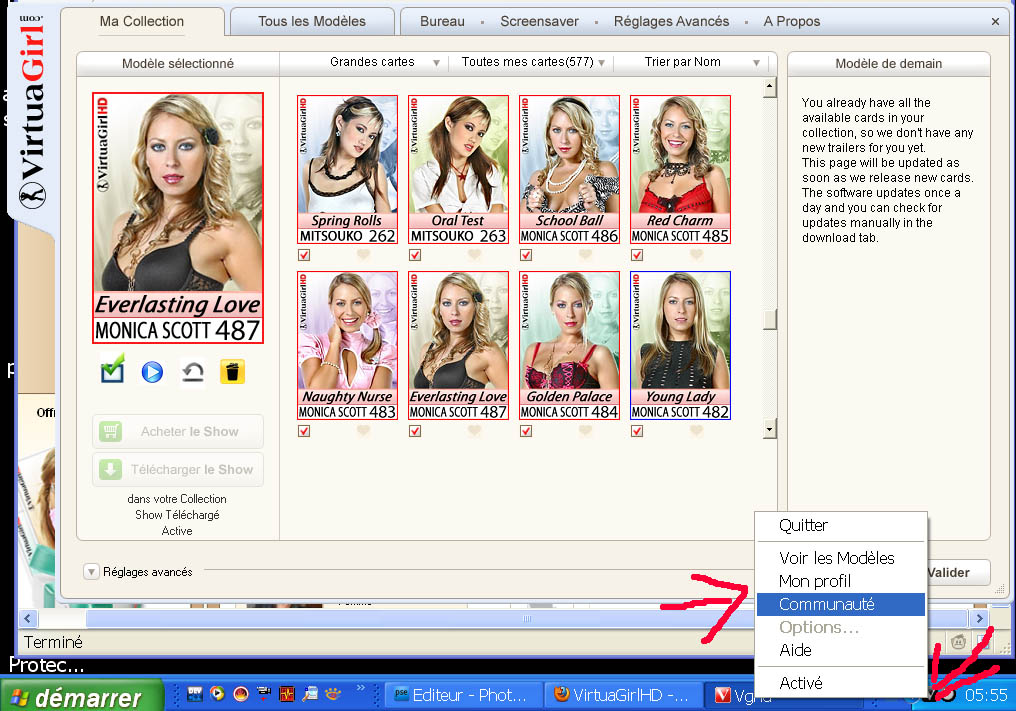Screen dimensions: 1016x711
Task: Click the heart icon under Red Charm card
Action: 696,255
